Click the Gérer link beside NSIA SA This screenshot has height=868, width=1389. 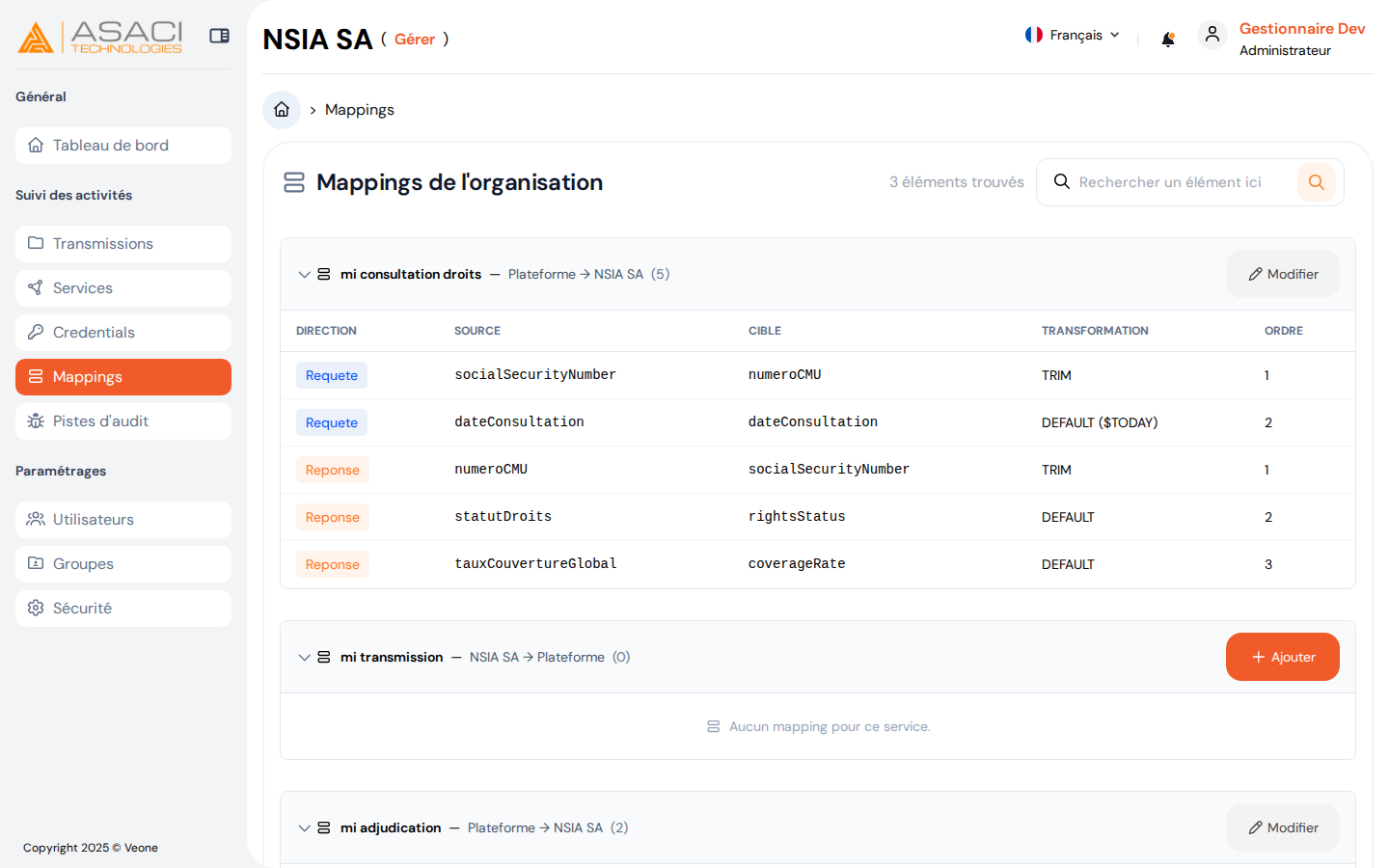[415, 40]
